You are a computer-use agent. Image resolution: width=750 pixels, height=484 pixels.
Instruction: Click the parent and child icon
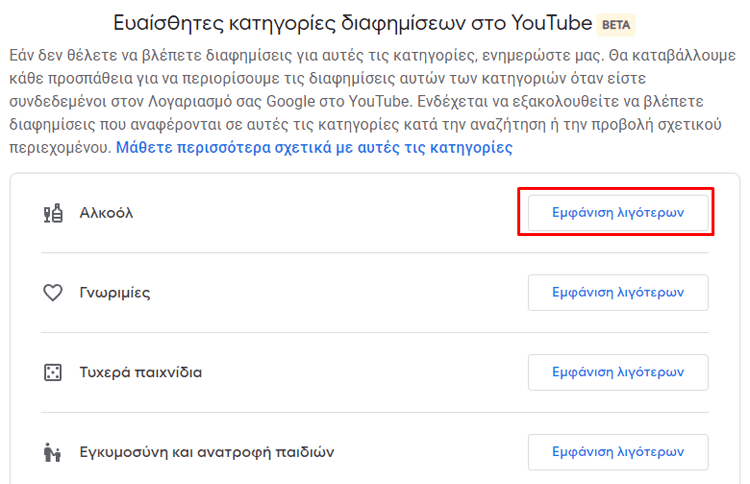(52, 452)
